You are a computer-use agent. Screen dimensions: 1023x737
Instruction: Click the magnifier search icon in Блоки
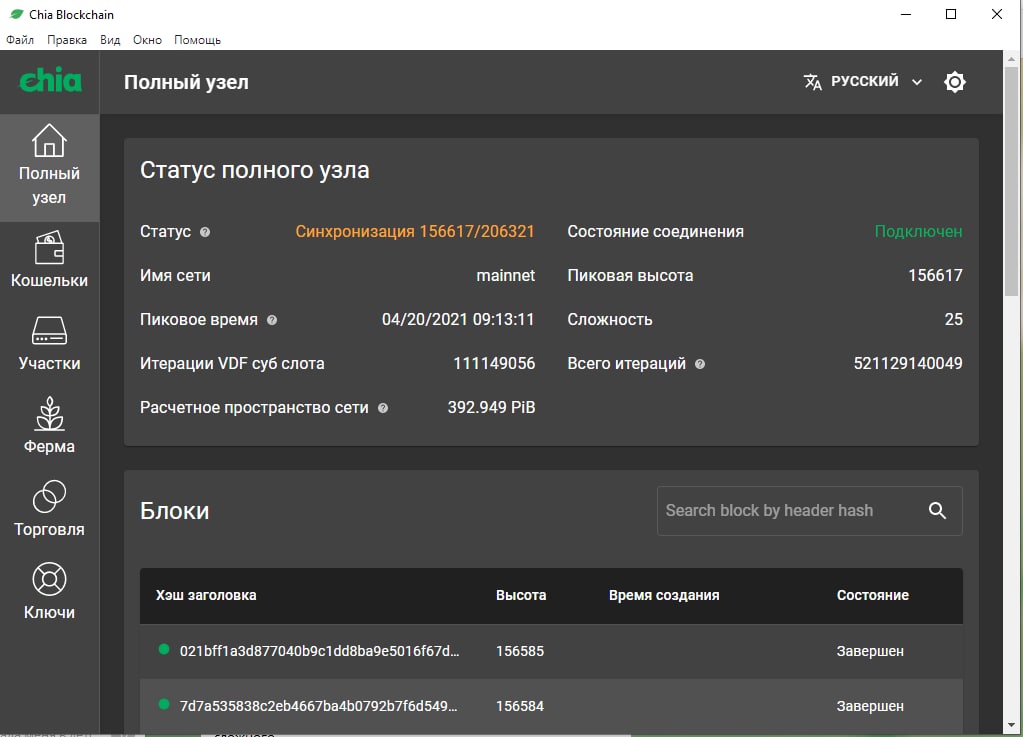pos(937,511)
